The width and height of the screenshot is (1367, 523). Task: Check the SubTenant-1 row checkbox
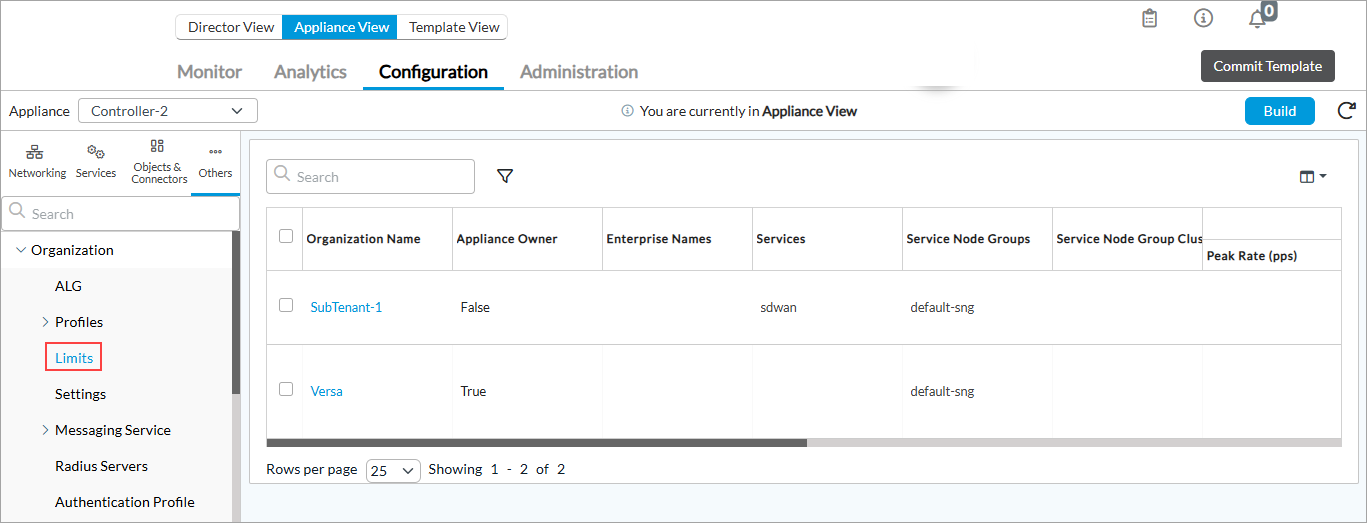coord(286,305)
